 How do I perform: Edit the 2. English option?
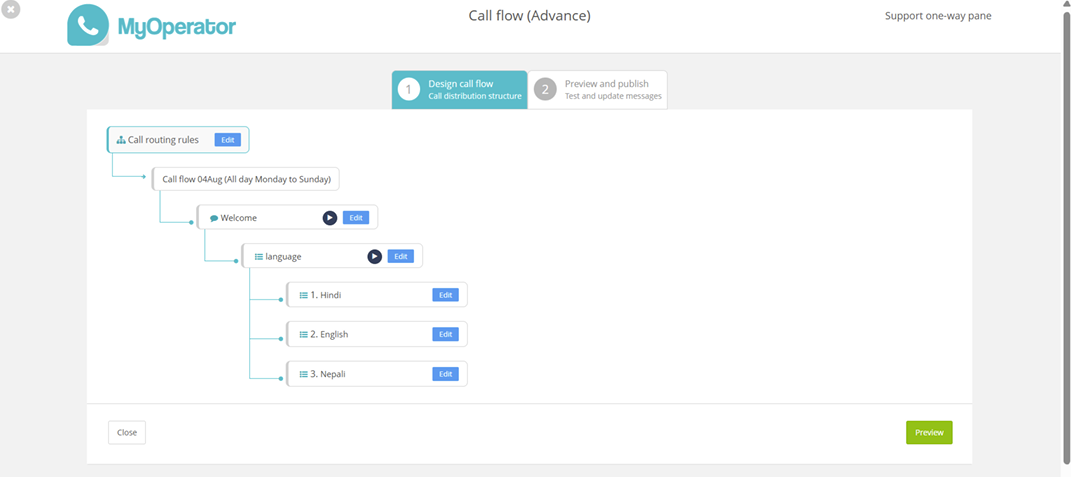[x=445, y=334]
